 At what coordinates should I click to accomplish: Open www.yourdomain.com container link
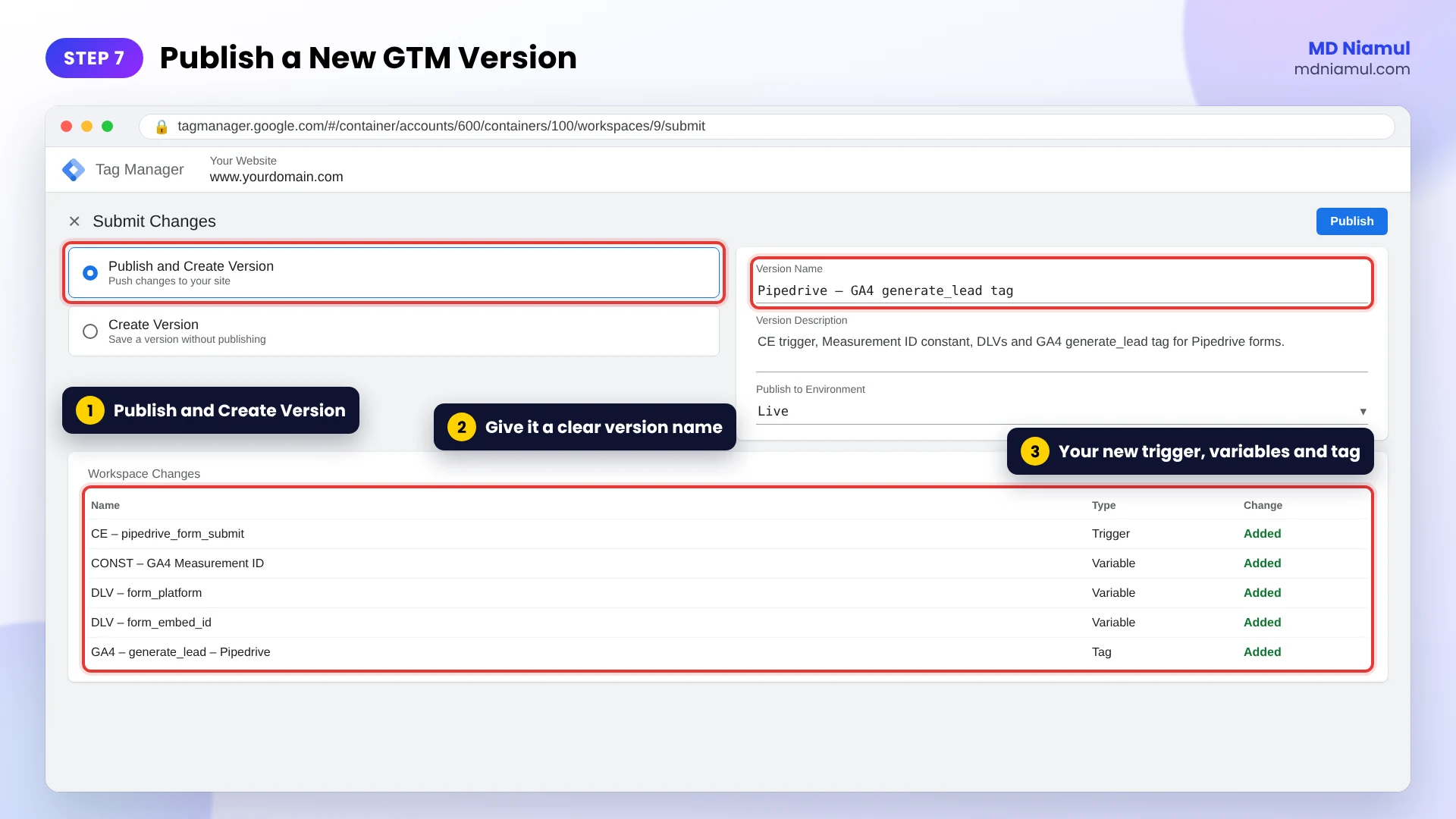tap(276, 177)
